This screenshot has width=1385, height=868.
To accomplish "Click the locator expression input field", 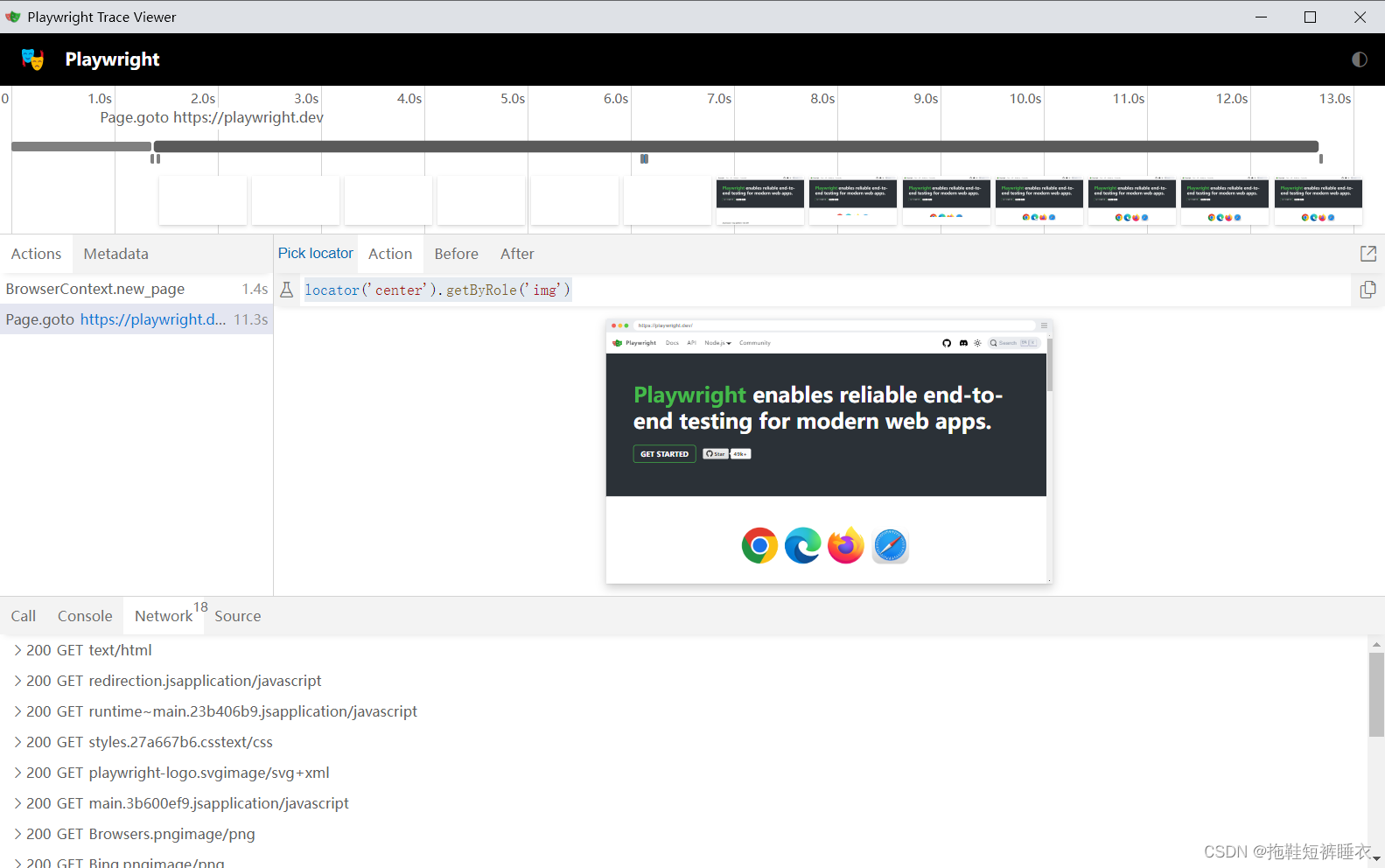I will tap(826, 290).
